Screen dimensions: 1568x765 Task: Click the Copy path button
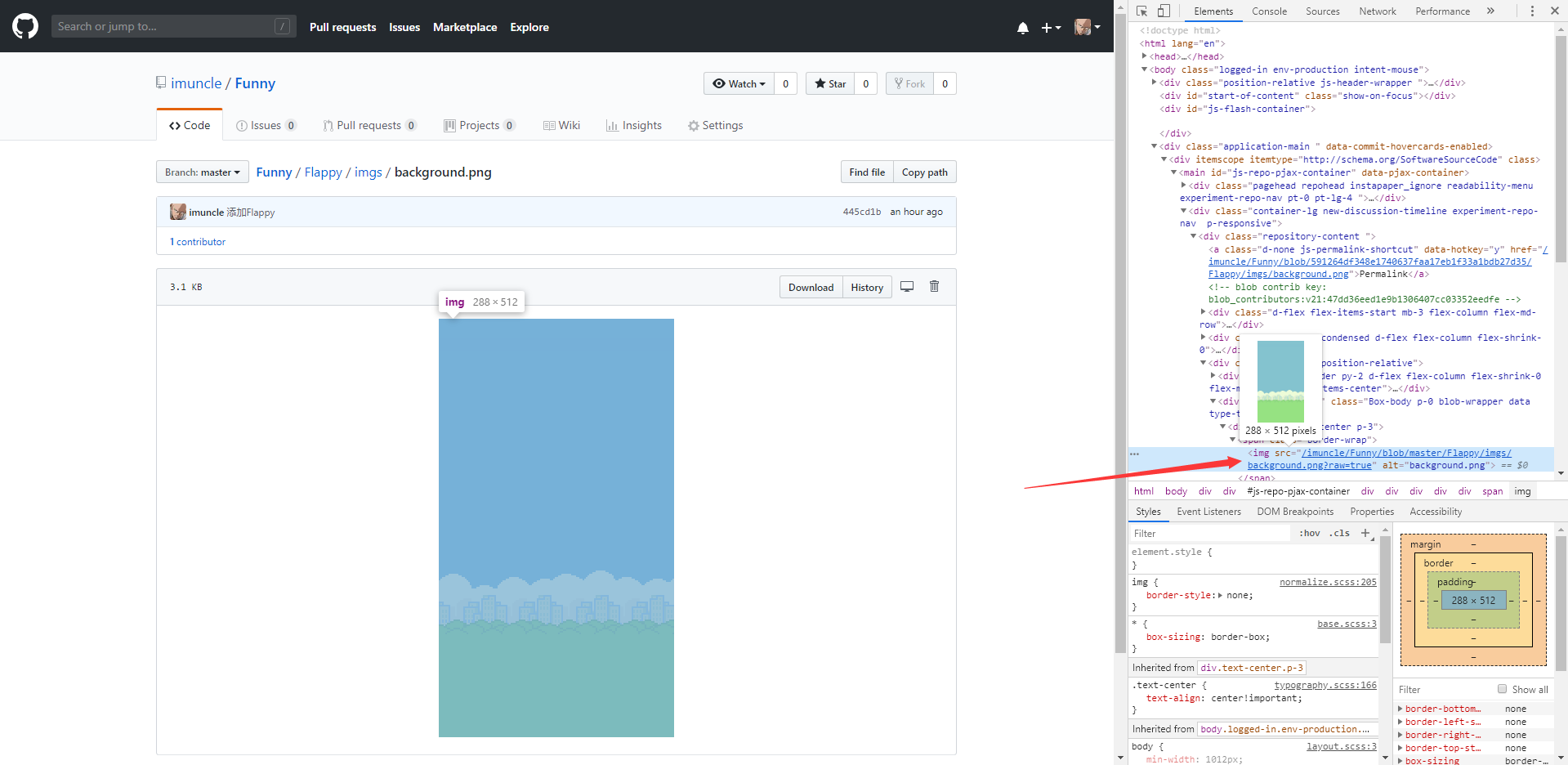click(x=925, y=172)
